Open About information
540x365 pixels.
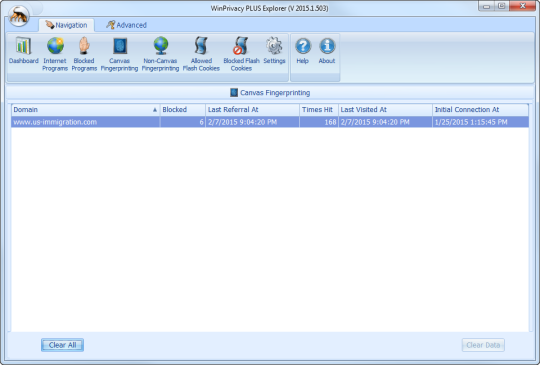(327, 51)
